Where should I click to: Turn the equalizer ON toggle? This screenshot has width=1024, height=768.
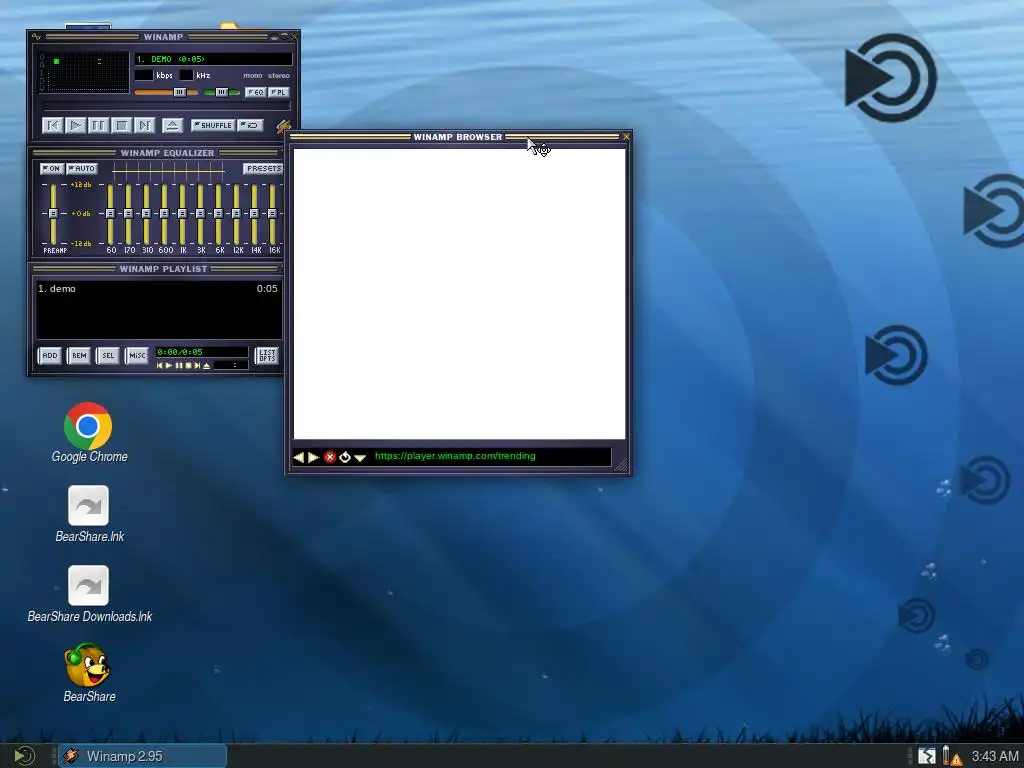click(x=52, y=168)
